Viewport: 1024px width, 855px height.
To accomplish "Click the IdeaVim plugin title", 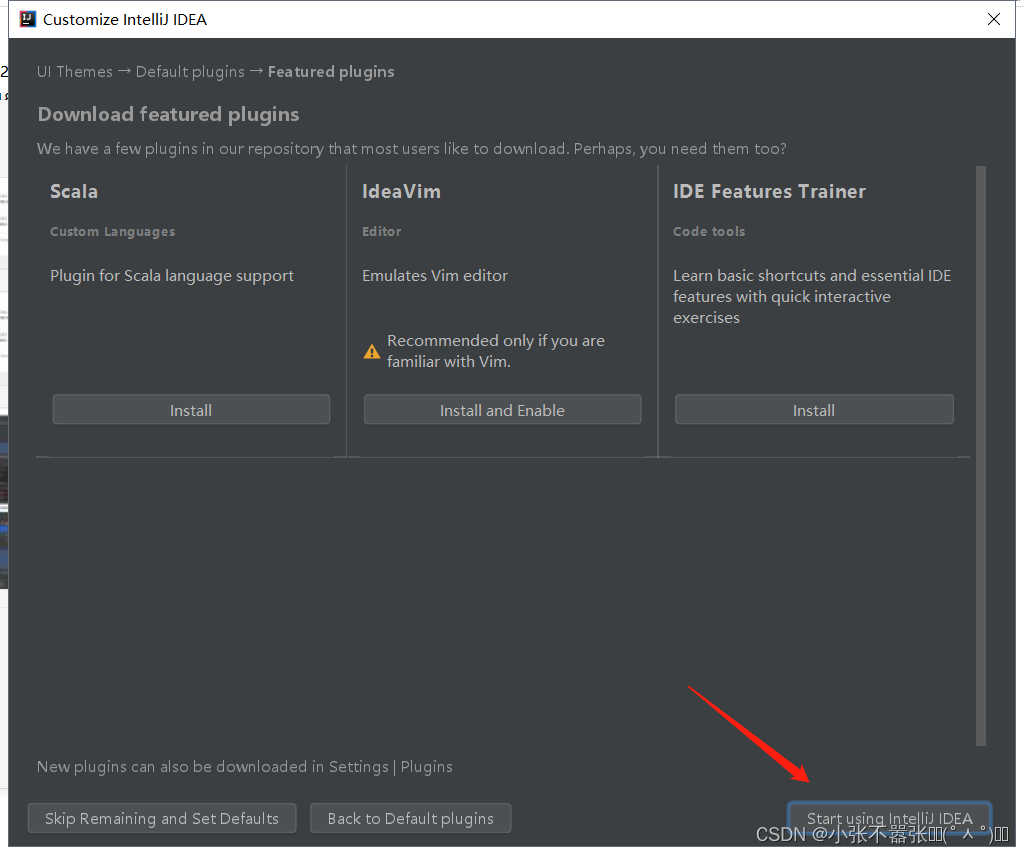I will coord(401,191).
